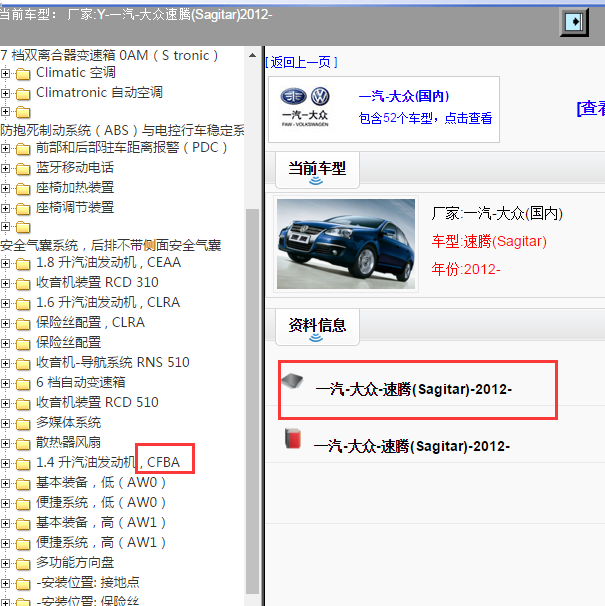Open first 一汽-大众-速腾(Sagitar)-2012- entry with gray book
The width and height of the screenshot is (605, 606).
pos(414,389)
